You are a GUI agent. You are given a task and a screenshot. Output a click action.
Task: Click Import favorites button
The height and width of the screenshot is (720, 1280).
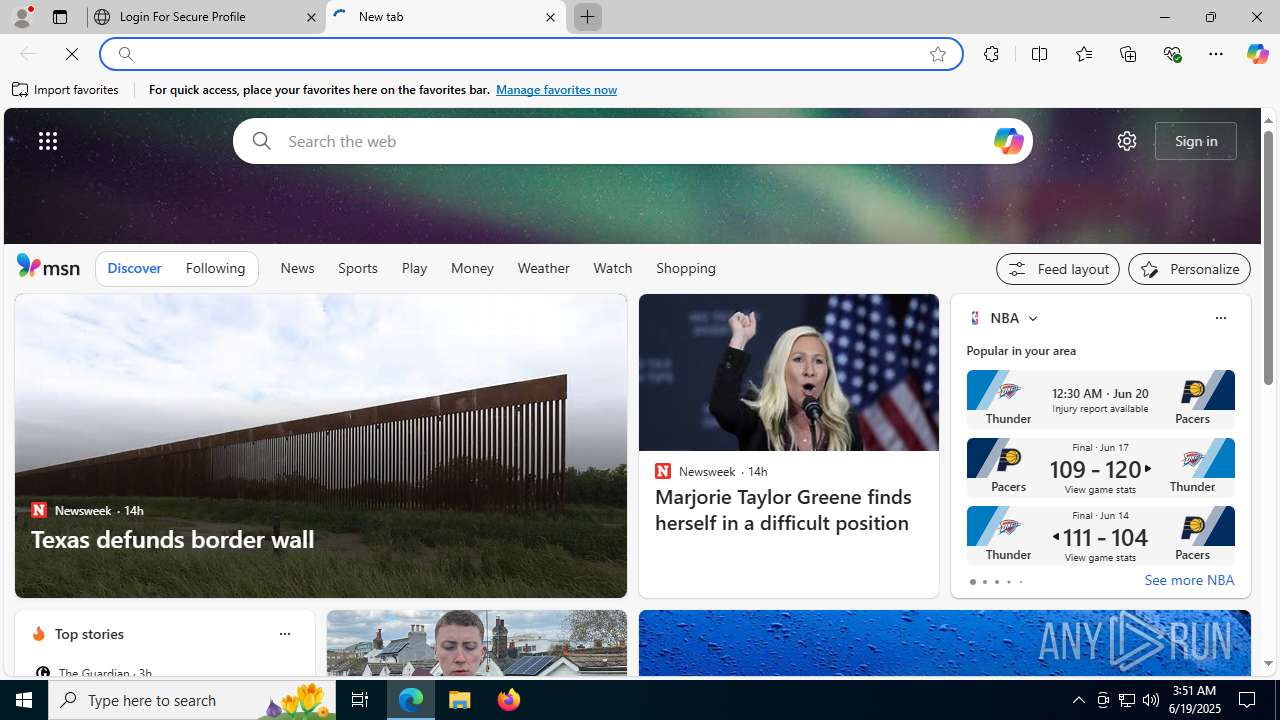[x=66, y=90]
